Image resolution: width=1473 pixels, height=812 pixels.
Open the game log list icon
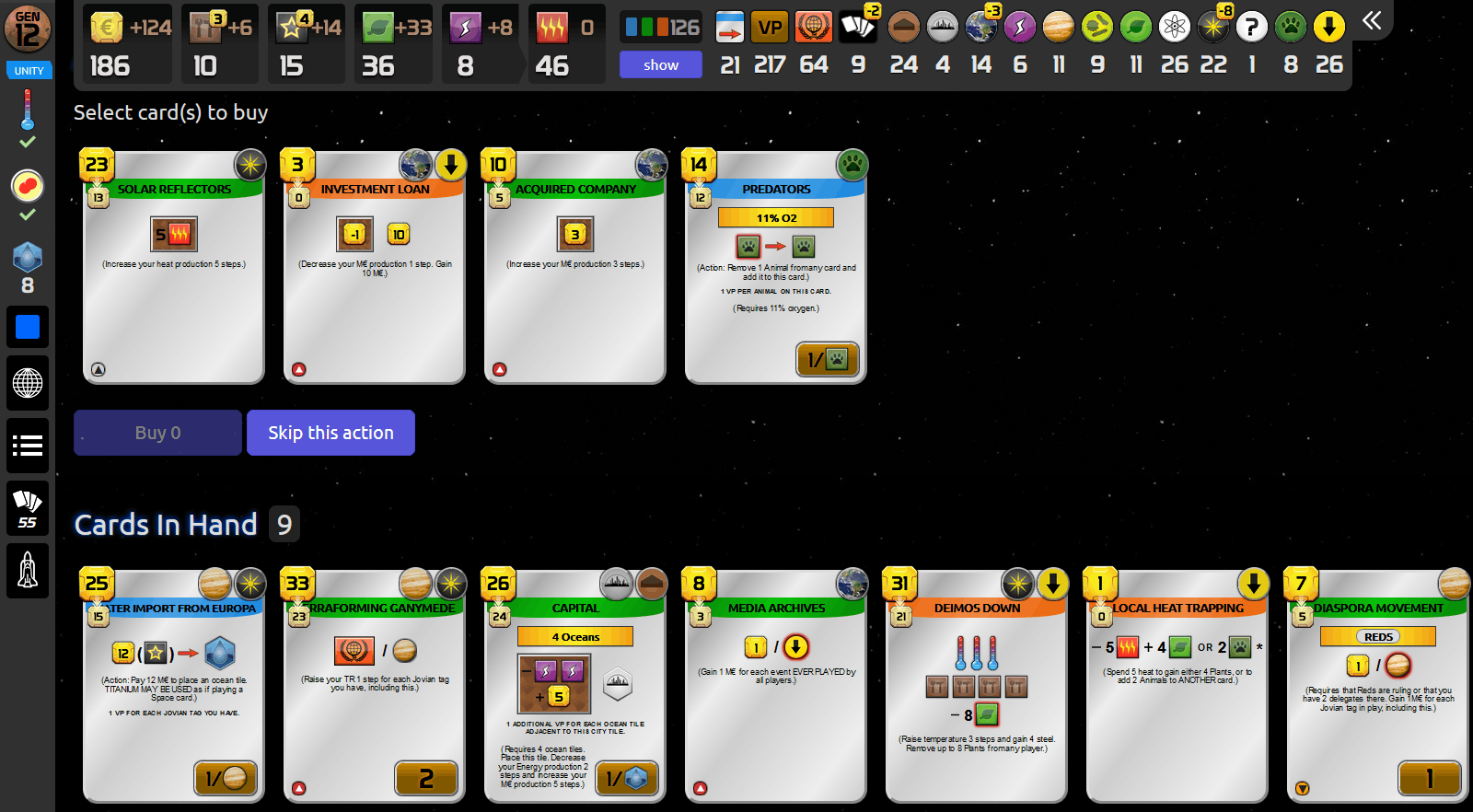[x=28, y=447]
